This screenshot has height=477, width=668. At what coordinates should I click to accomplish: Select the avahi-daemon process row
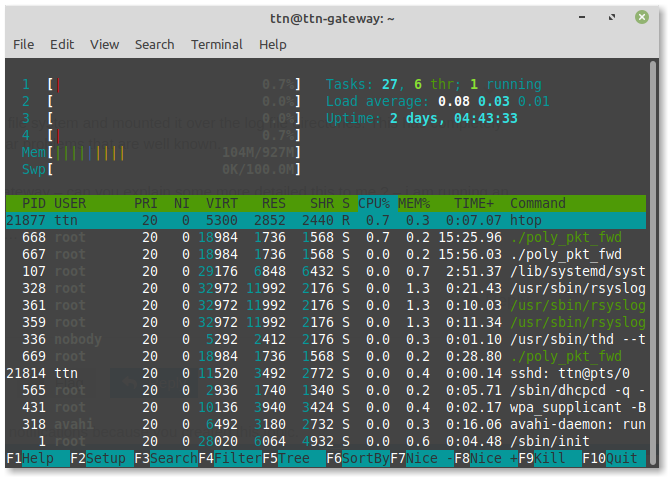(x=326, y=425)
